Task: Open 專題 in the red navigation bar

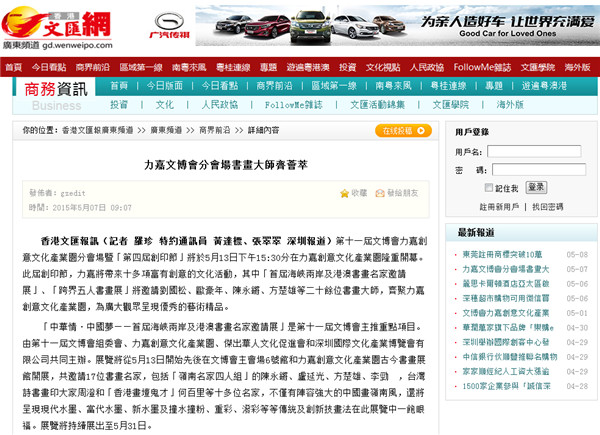Action: (268, 67)
